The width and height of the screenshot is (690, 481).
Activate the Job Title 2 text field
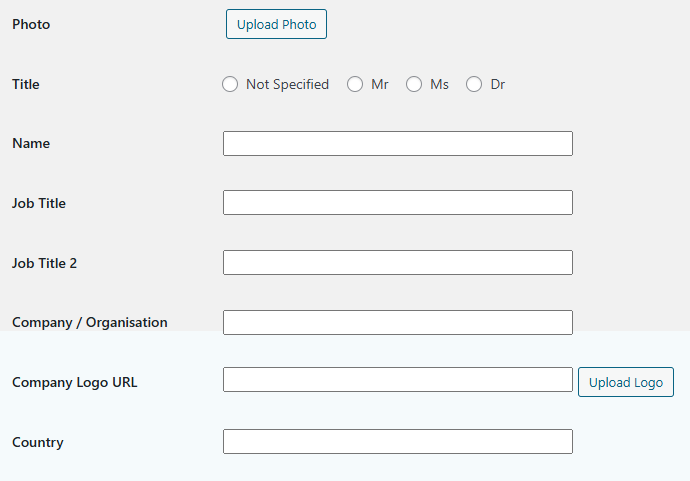click(x=397, y=263)
